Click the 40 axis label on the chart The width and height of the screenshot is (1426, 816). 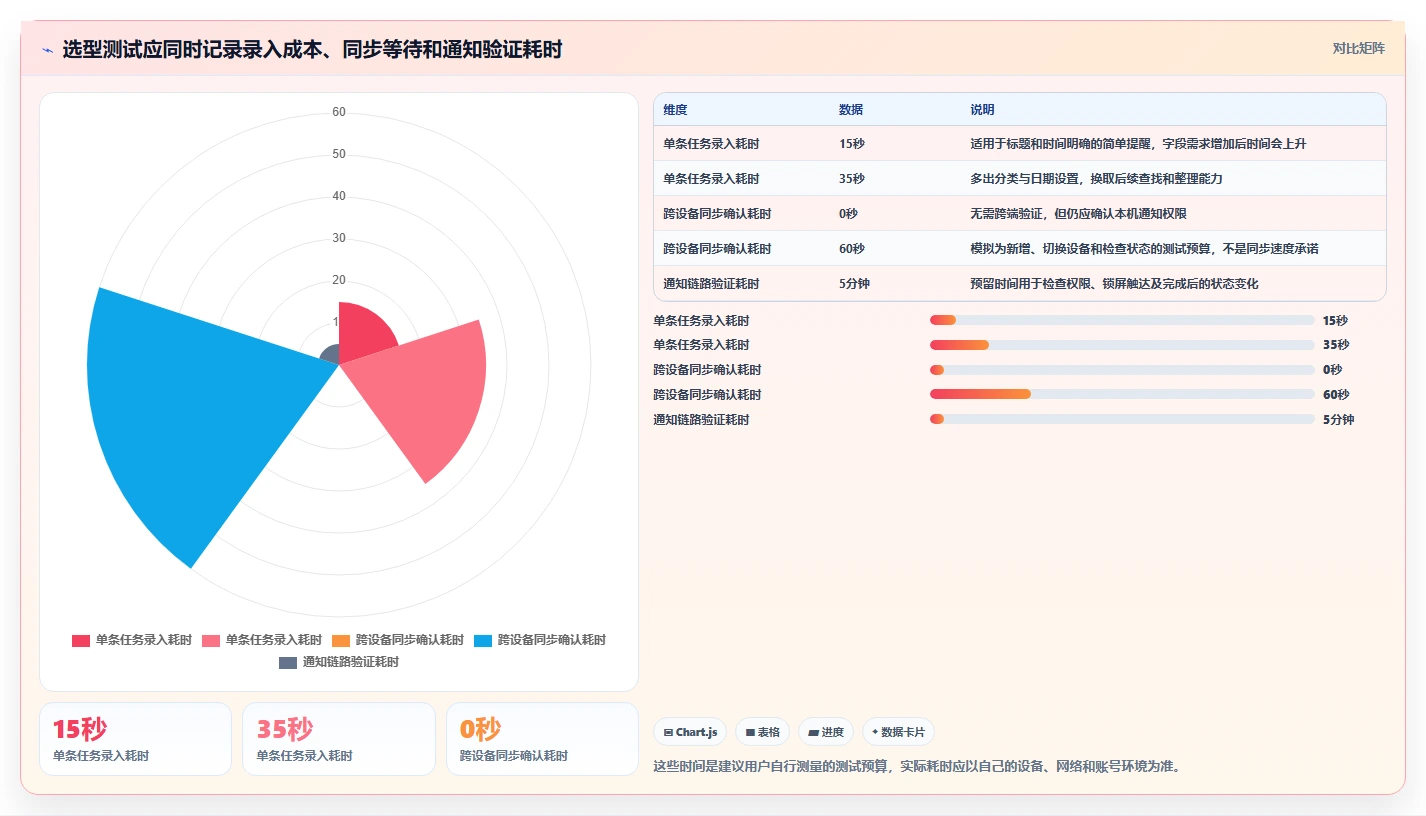pyautogui.click(x=339, y=196)
